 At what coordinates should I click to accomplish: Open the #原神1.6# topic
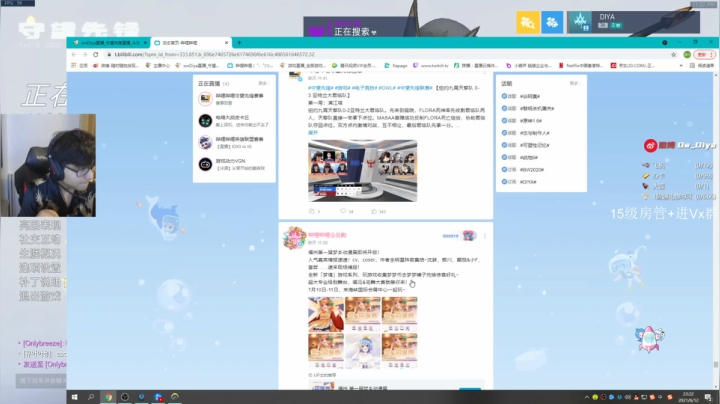531,121
